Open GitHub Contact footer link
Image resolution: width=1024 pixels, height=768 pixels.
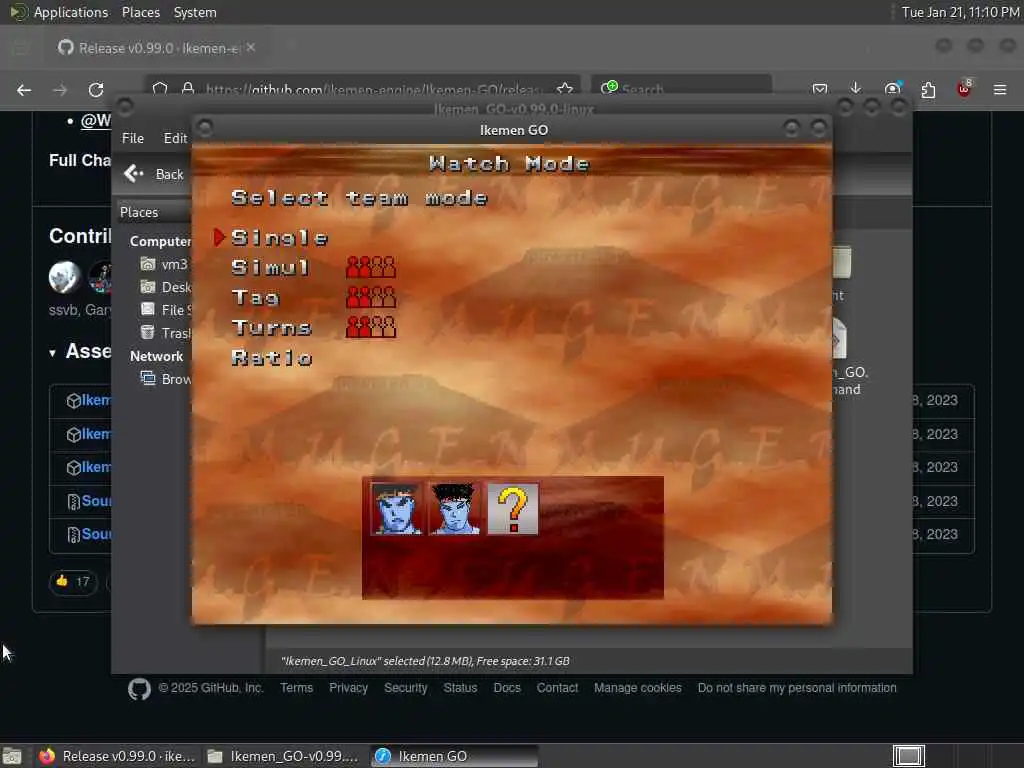pyautogui.click(x=557, y=688)
